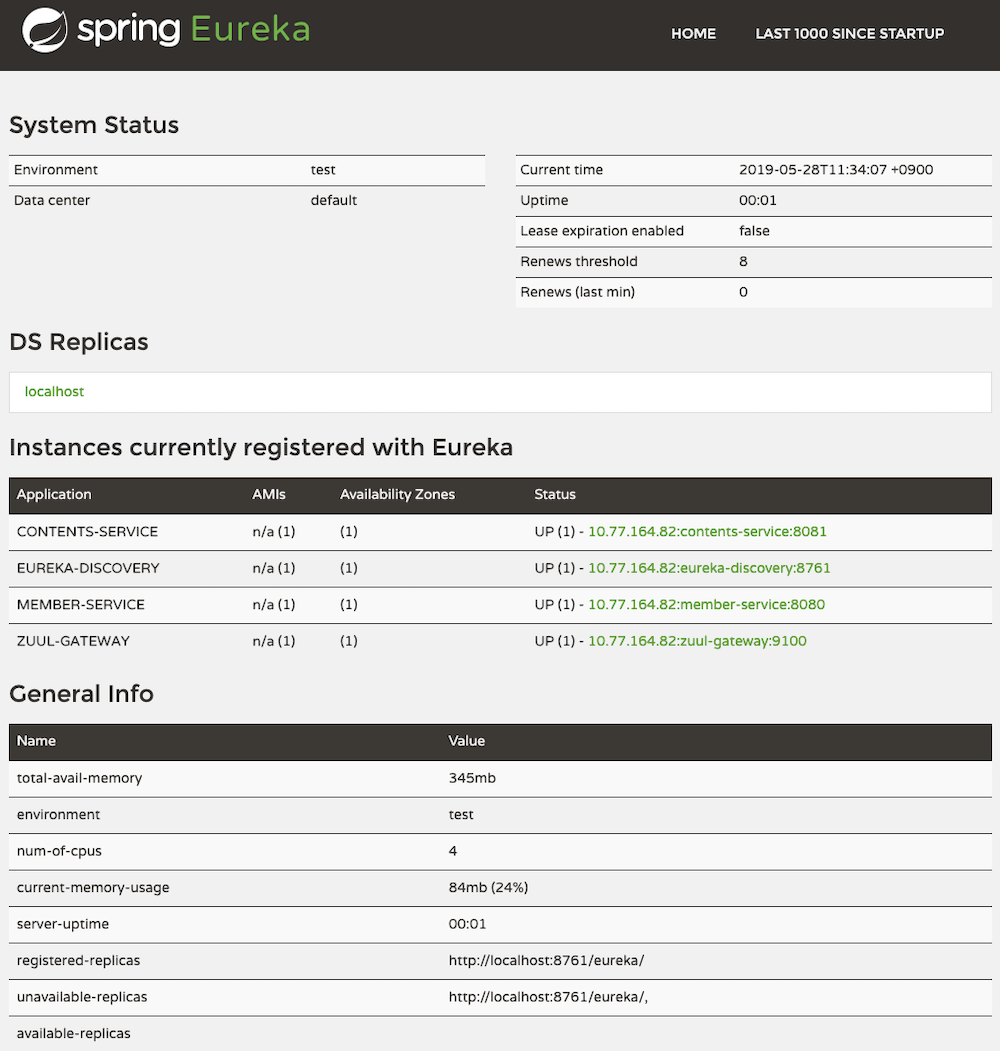Screen dimensions: 1000x1051
Task: Click the System Status heading
Action: point(94,125)
